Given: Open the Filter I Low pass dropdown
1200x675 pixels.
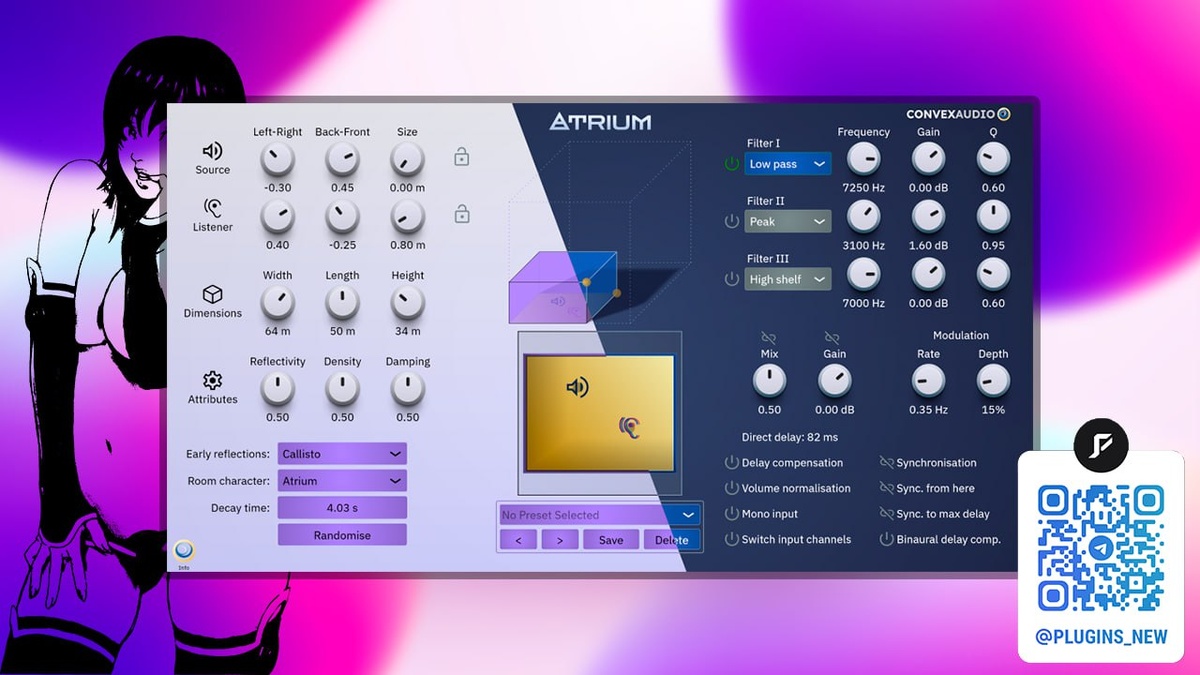Looking at the screenshot, I should pyautogui.click(x=788, y=164).
